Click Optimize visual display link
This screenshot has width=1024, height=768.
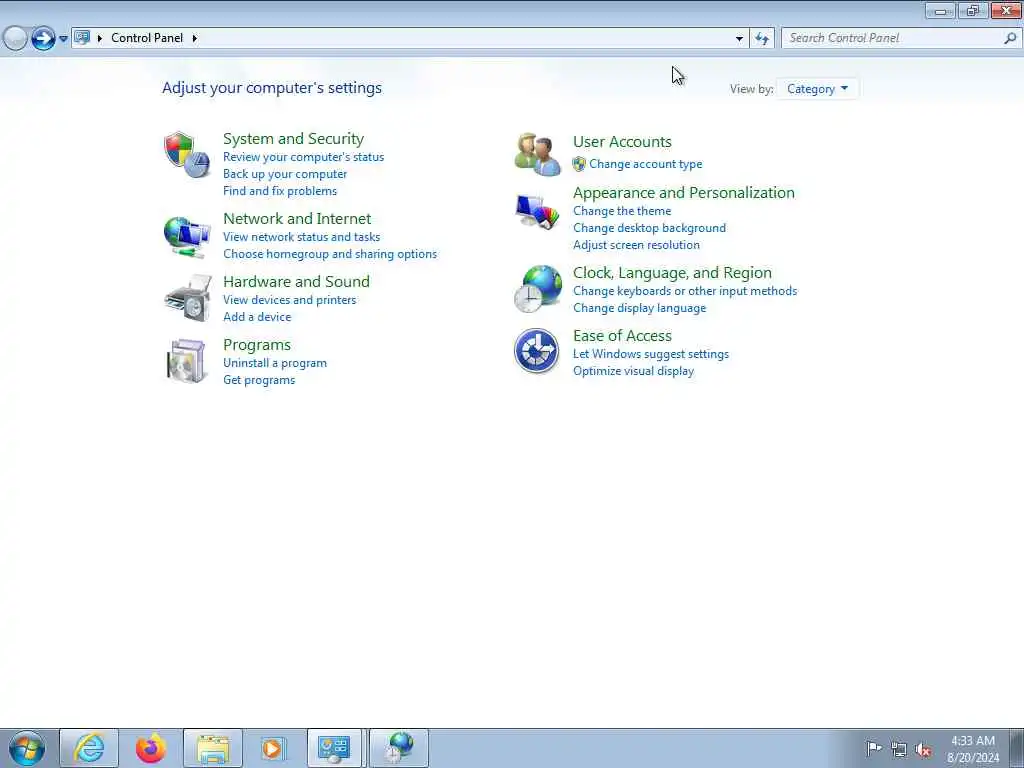[633, 371]
